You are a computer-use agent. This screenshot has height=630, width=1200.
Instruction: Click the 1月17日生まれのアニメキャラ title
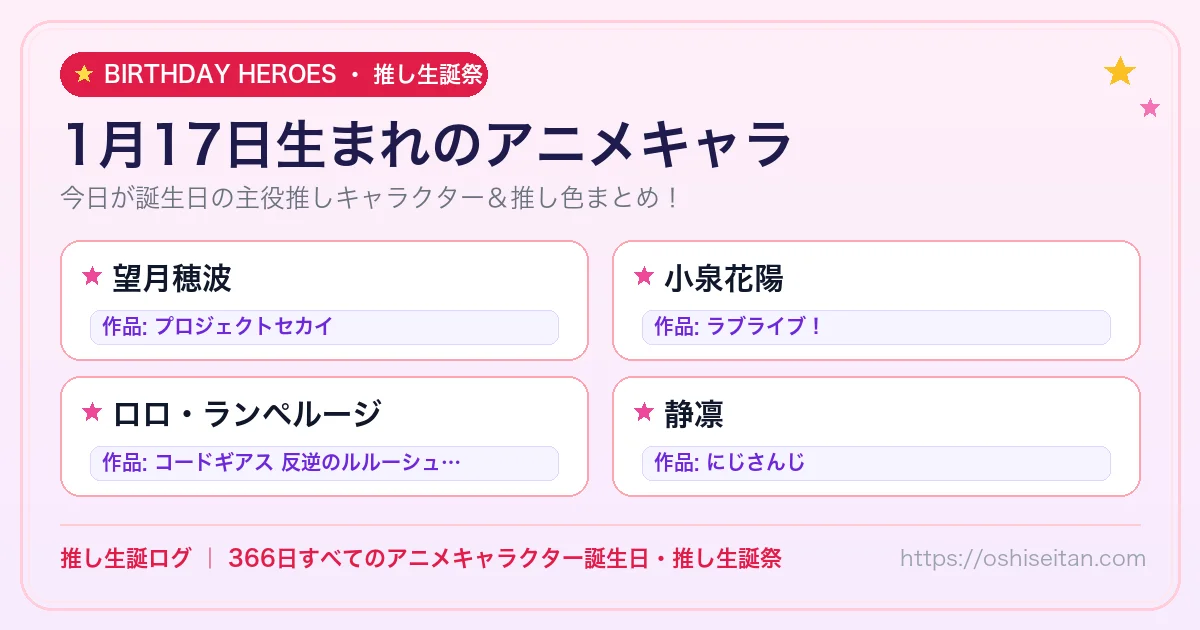click(427, 144)
